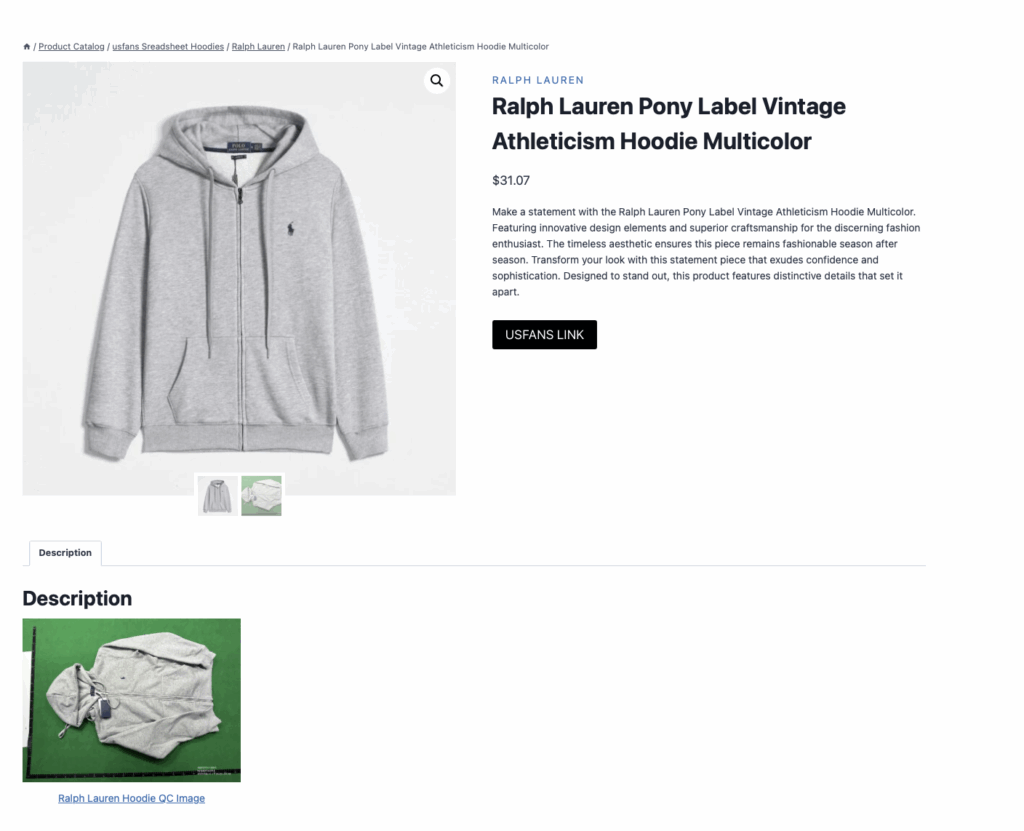Click the bold Description section heading
1024x831 pixels.
[77, 598]
